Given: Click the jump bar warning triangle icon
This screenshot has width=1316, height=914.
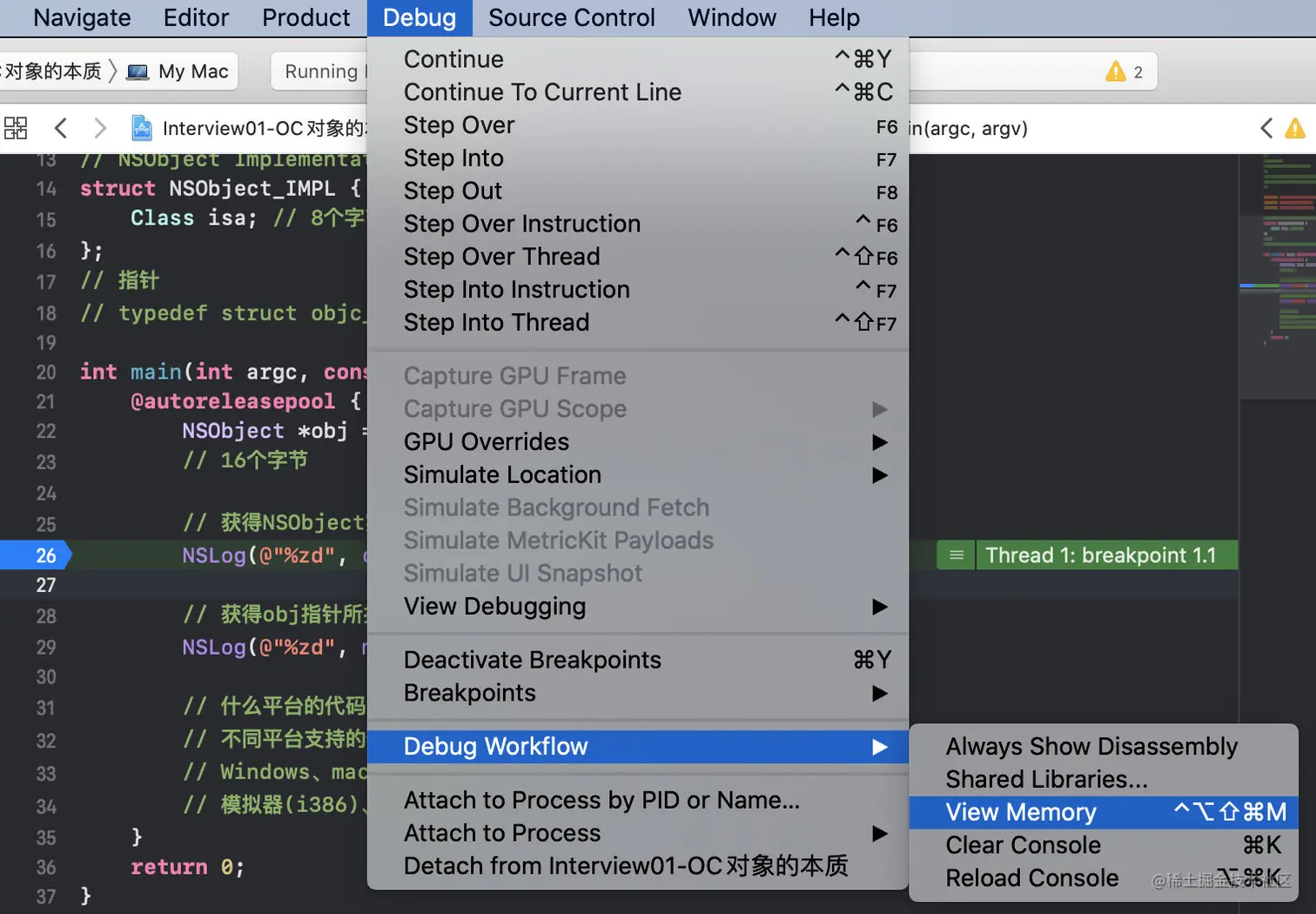Looking at the screenshot, I should coord(1295,129).
